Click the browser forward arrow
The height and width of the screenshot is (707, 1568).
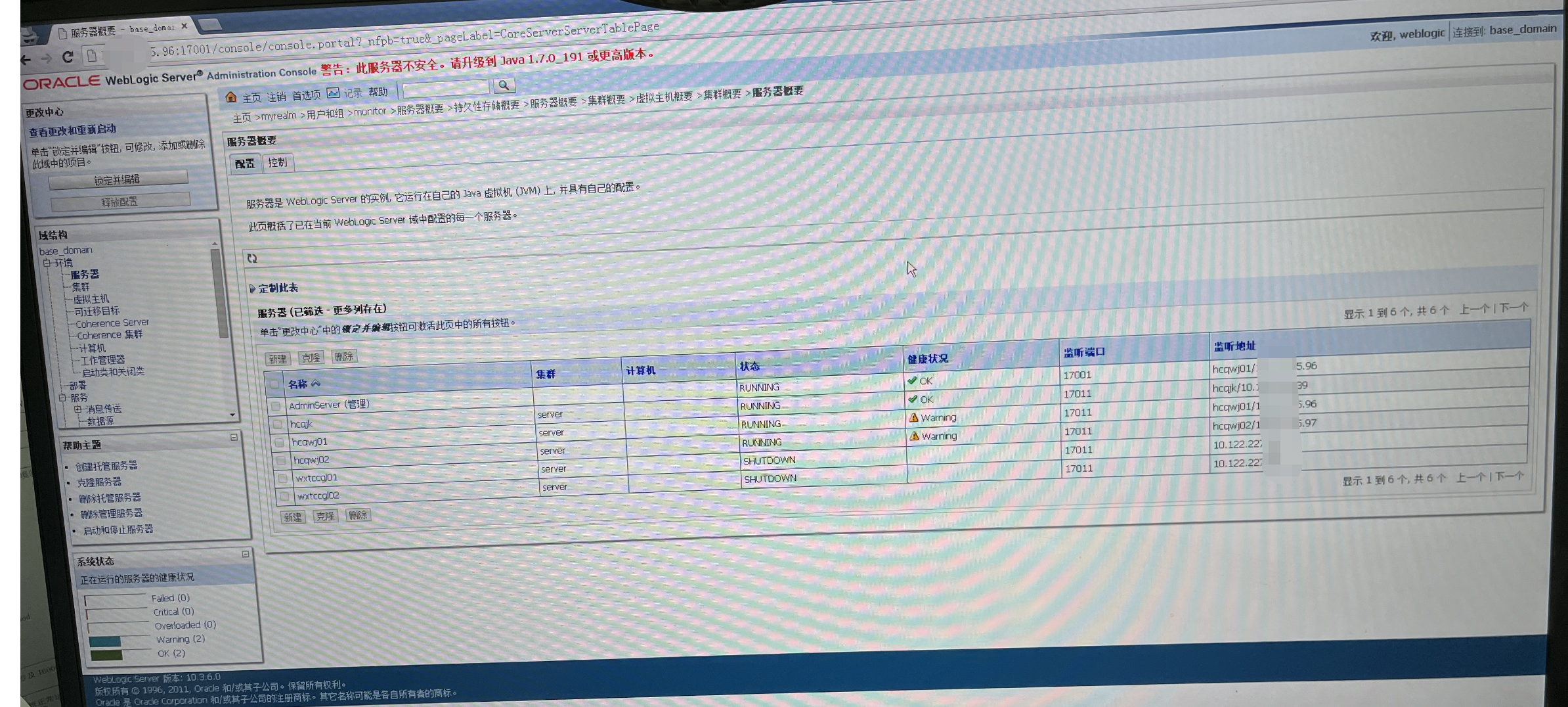[46, 59]
